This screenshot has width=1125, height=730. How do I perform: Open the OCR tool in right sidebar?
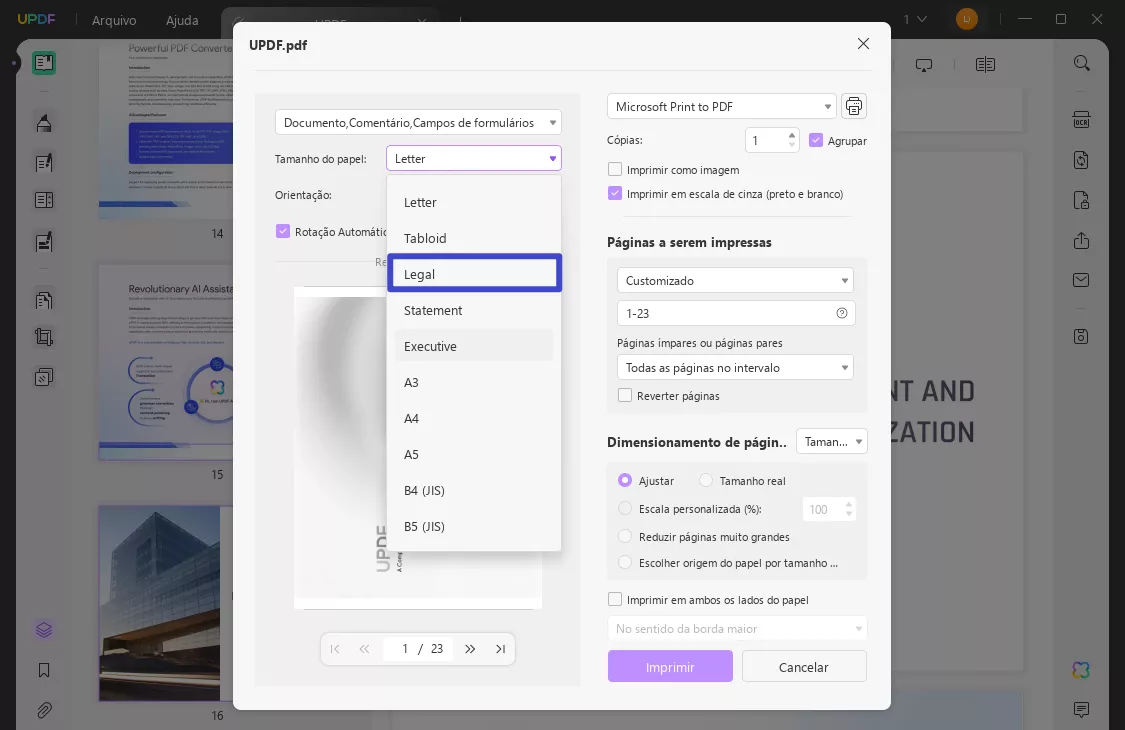tap(1081, 120)
